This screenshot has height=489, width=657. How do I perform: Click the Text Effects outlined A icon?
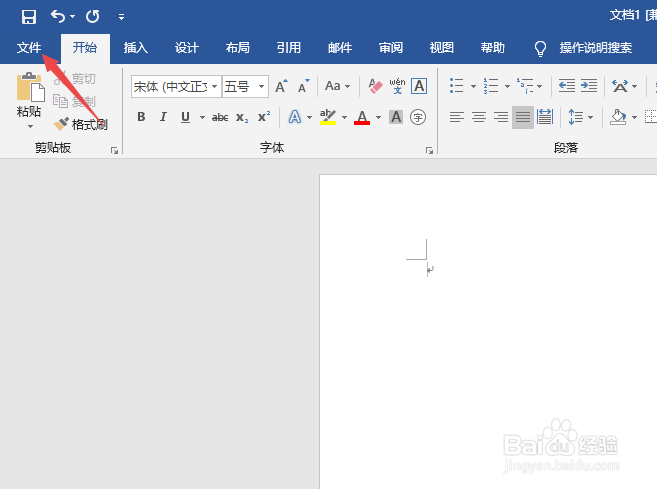tap(295, 117)
